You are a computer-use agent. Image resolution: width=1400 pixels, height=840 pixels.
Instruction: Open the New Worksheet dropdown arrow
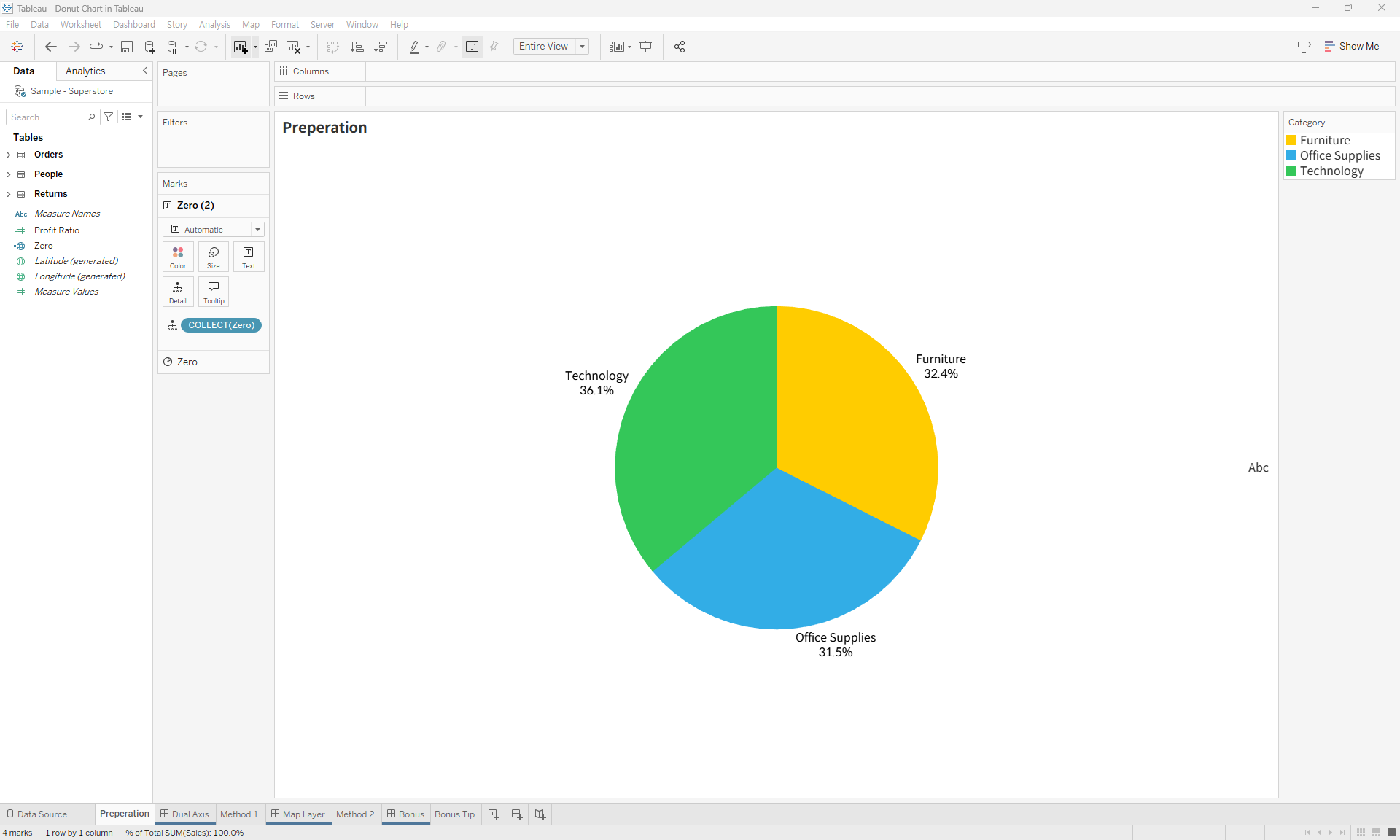click(255, 47)
